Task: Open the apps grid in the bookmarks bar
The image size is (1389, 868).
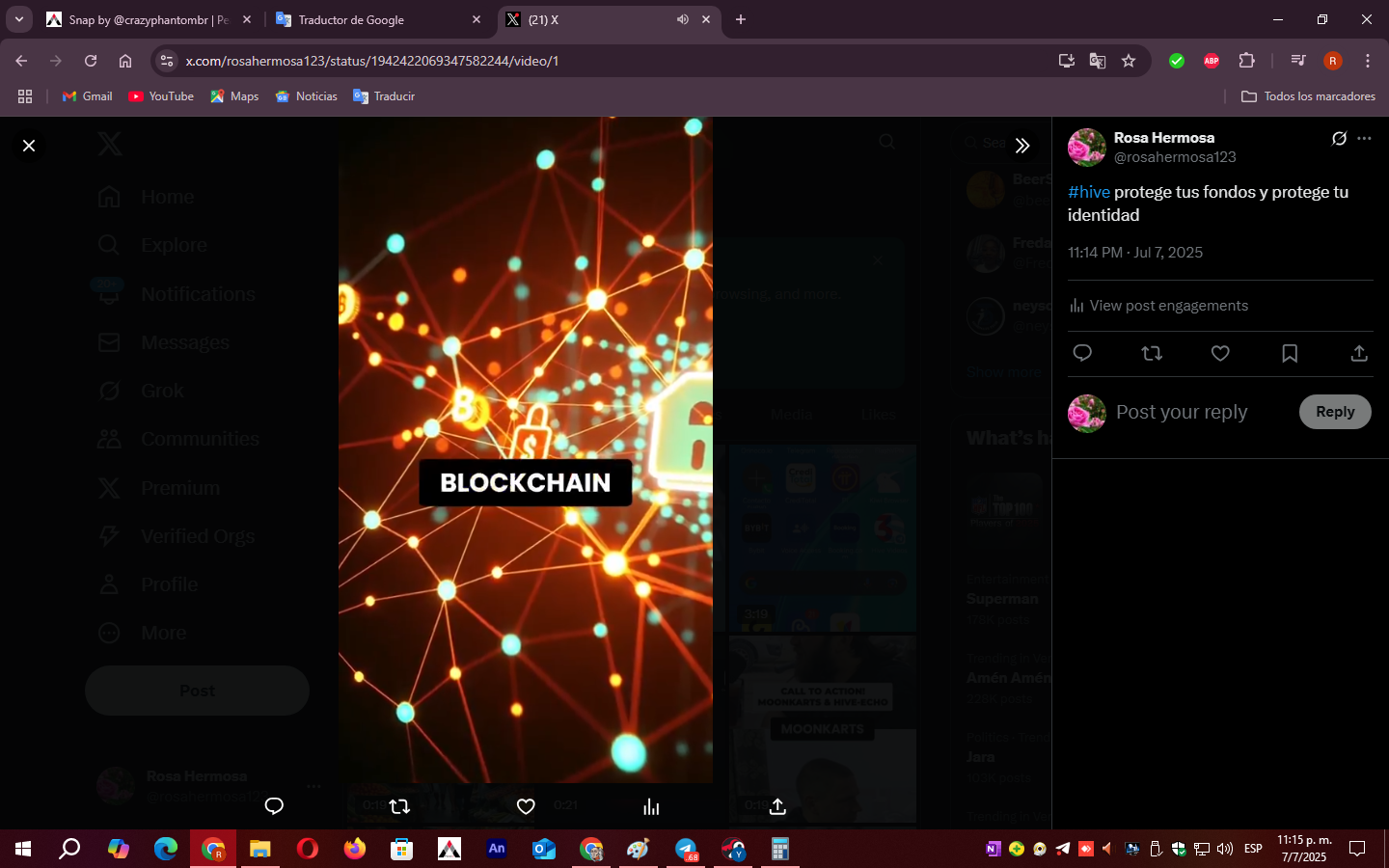Action: pyautogui.click(x=25, y=96)
